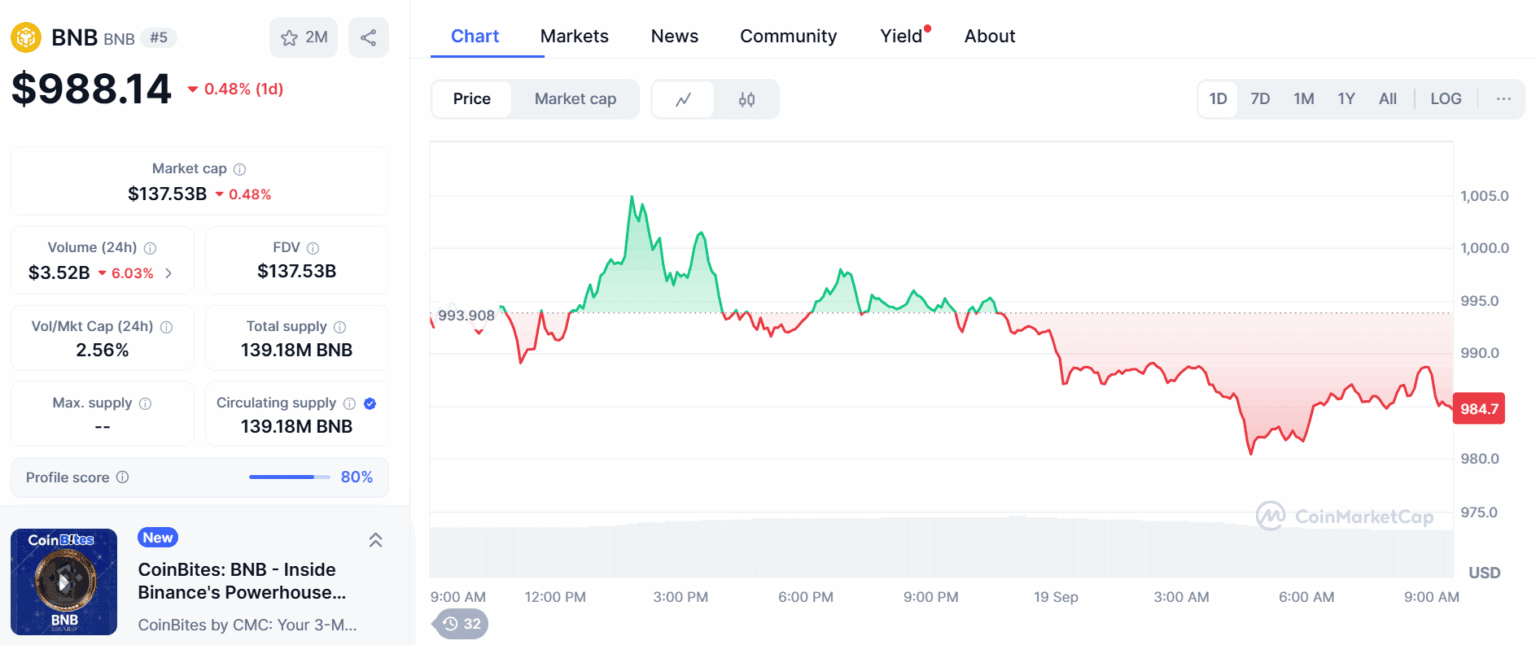Open the three-dot chart options menu
The image size is (1536, 645).
point(1503,99)
